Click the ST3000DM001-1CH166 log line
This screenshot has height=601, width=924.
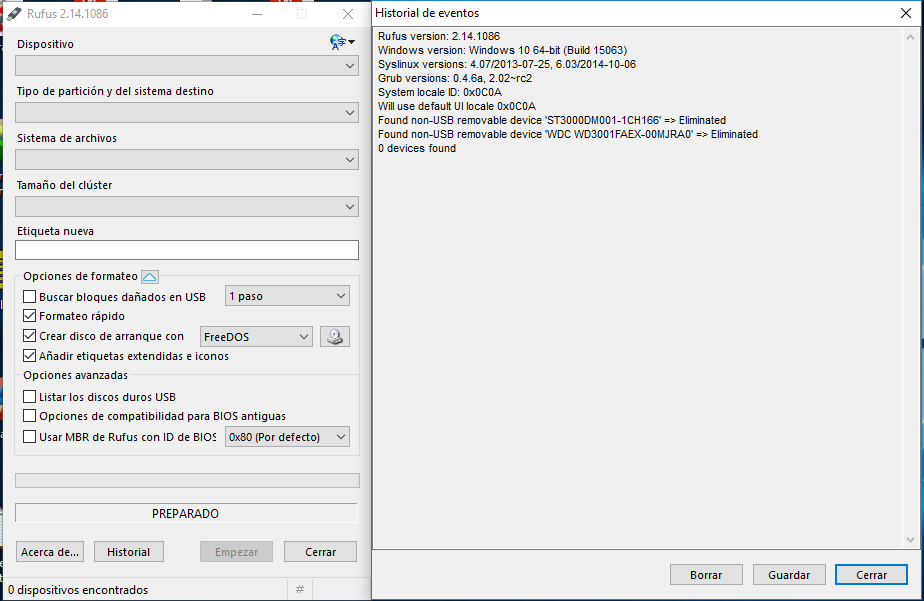(552, 120)
